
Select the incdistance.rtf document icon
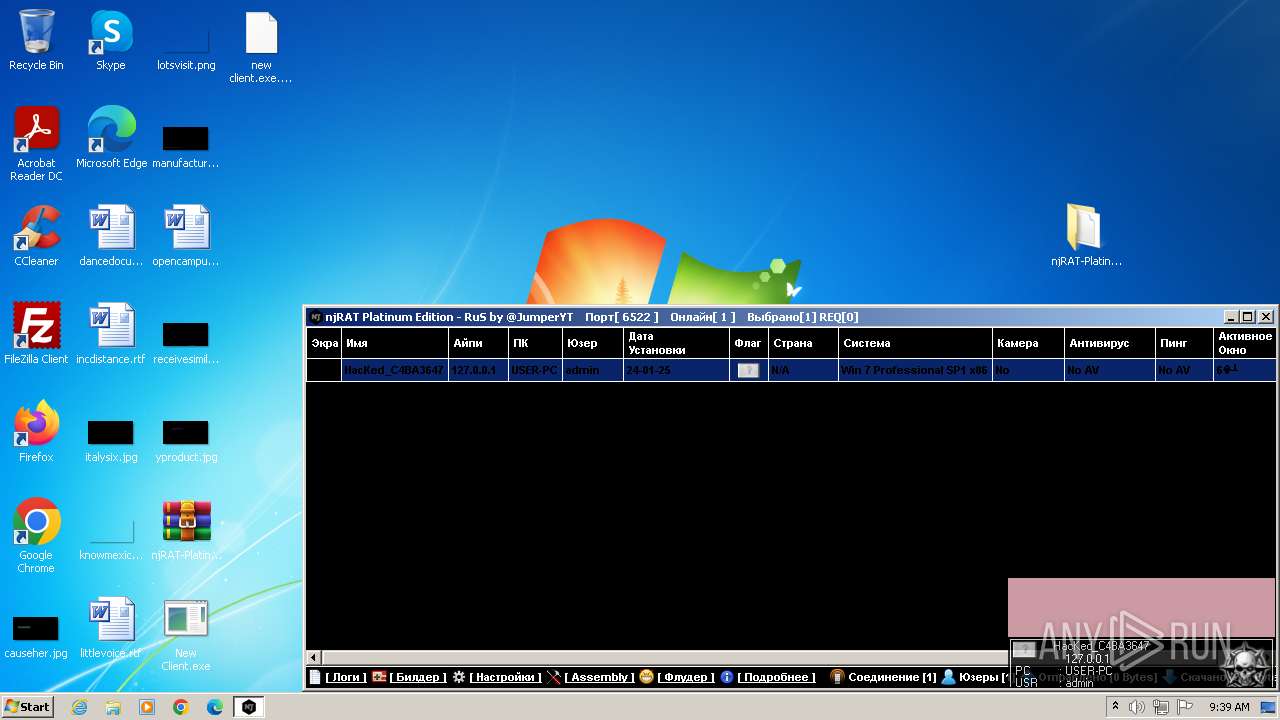click(111, 334)
